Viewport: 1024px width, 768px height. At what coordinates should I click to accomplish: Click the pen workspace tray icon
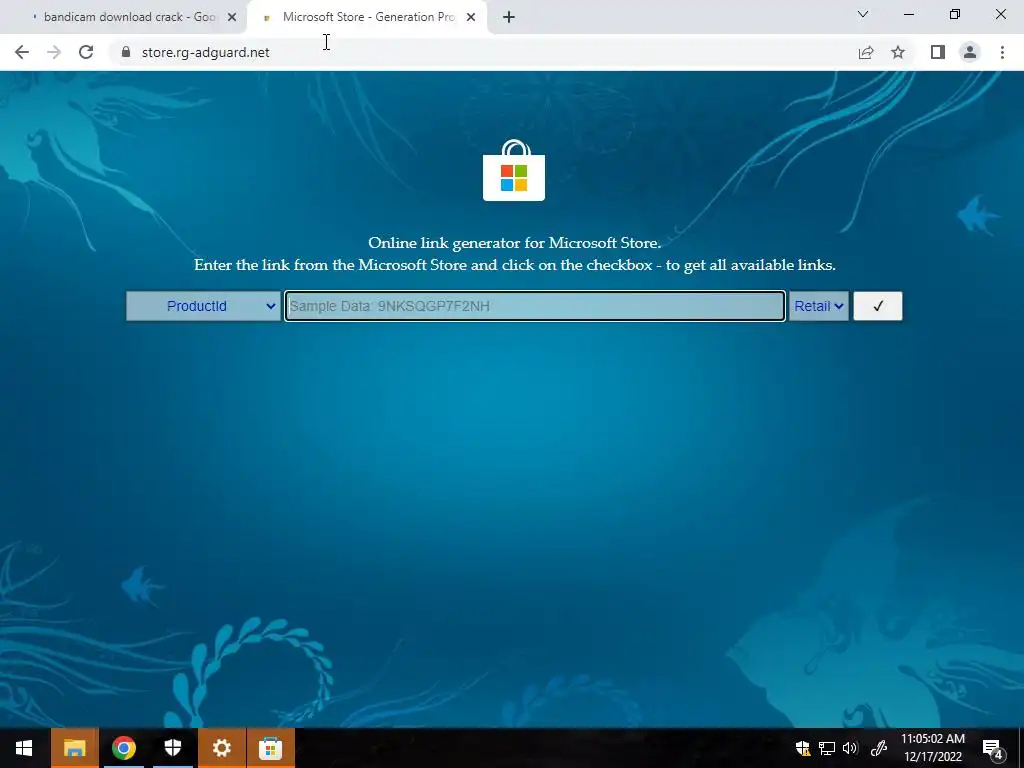pos(878,748)
